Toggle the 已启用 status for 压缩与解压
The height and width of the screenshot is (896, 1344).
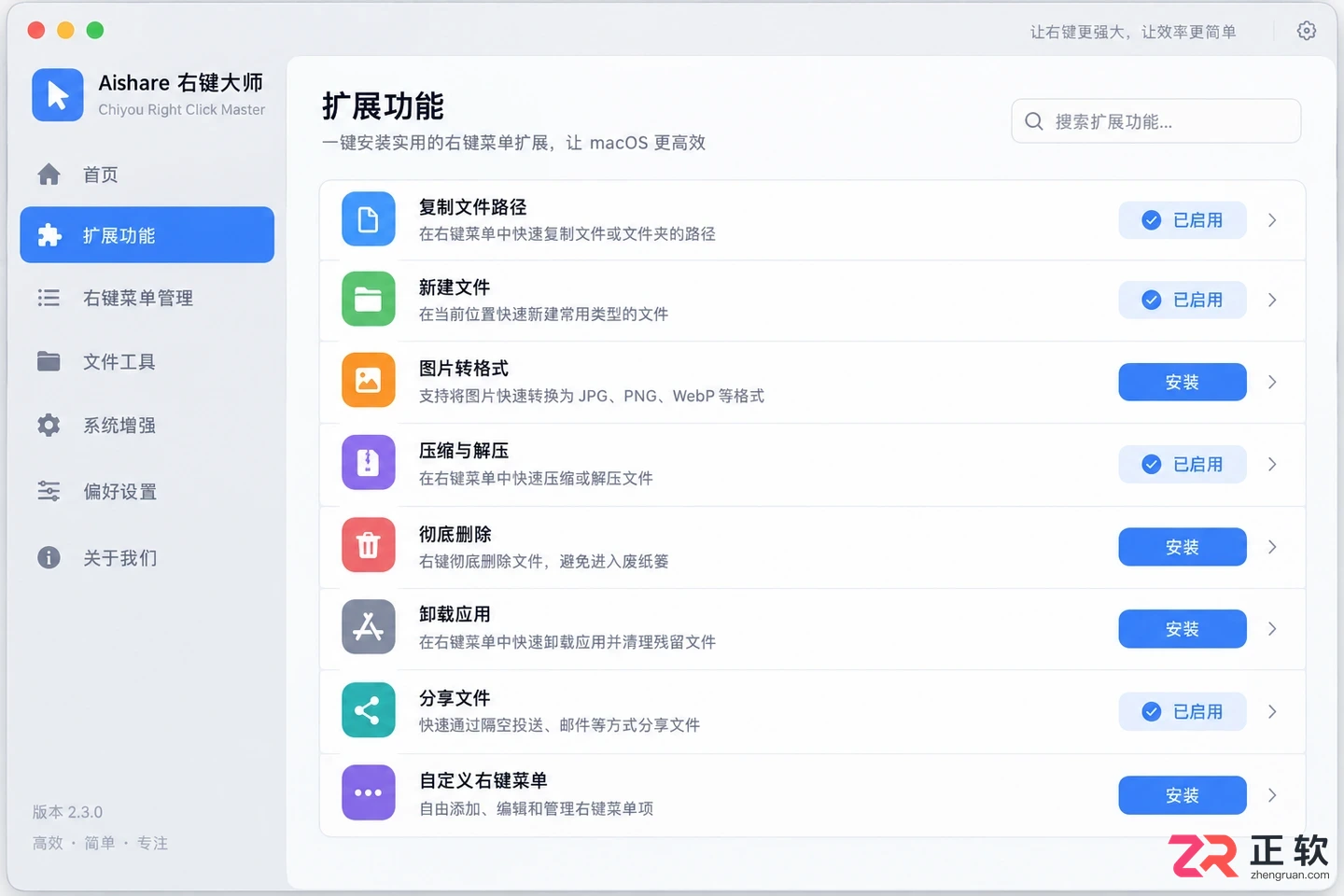(x=1183, y=464)
